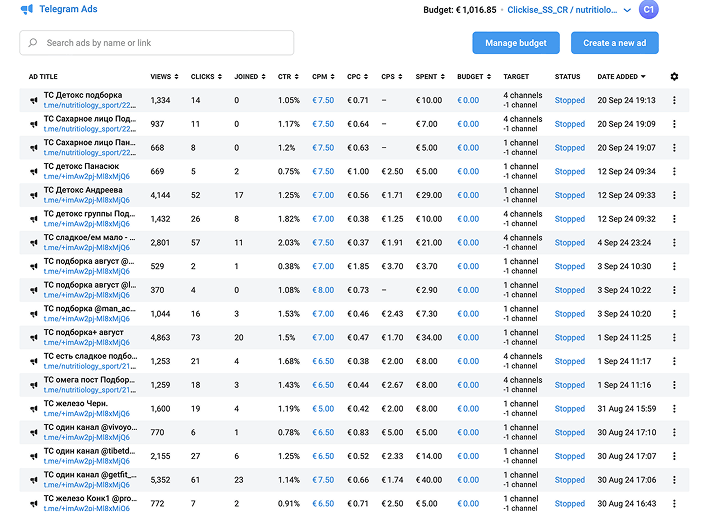
Task: Open three-dot menu for 1 Sep 24 11:16 row
Action: pyautogui.click(x=674, y=385)
